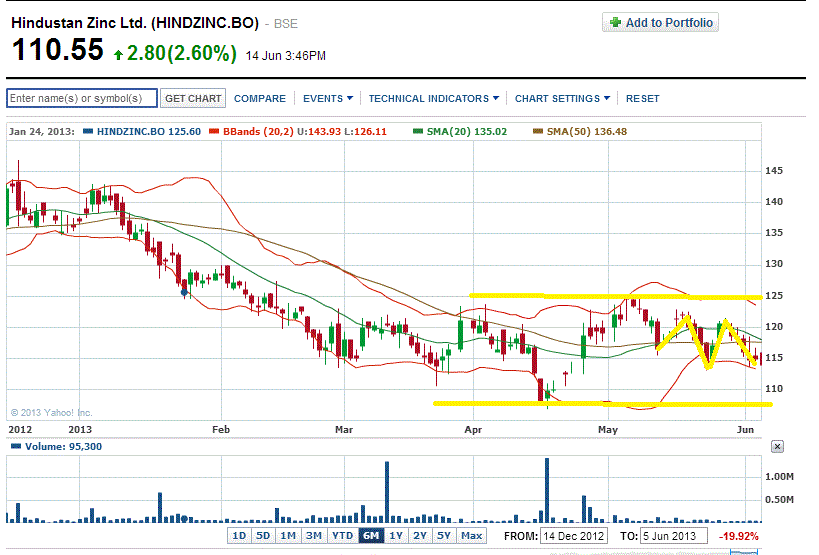Click the Jan 24, 2013 date label
Viewport: 819px width, 555px height.
[x=41, y=132]
